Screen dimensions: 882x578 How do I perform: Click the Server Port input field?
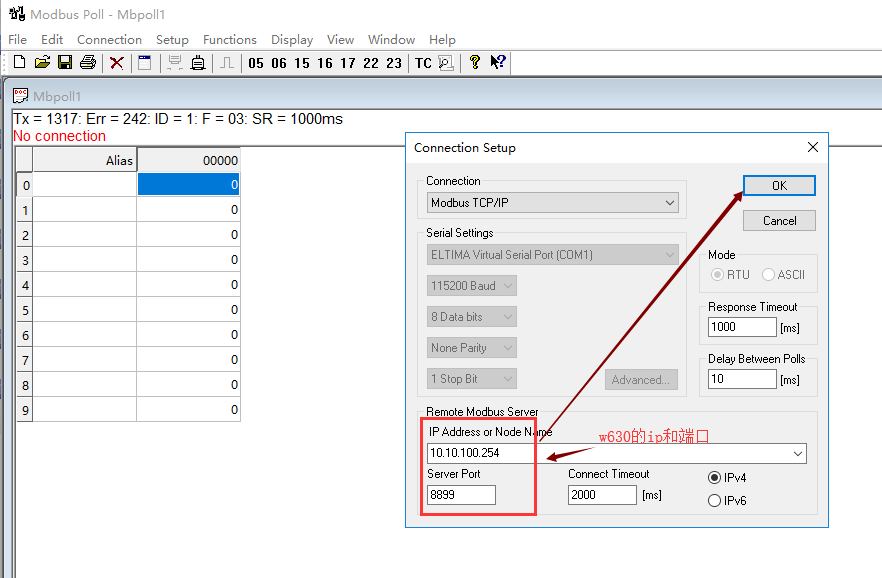point(461,495)
